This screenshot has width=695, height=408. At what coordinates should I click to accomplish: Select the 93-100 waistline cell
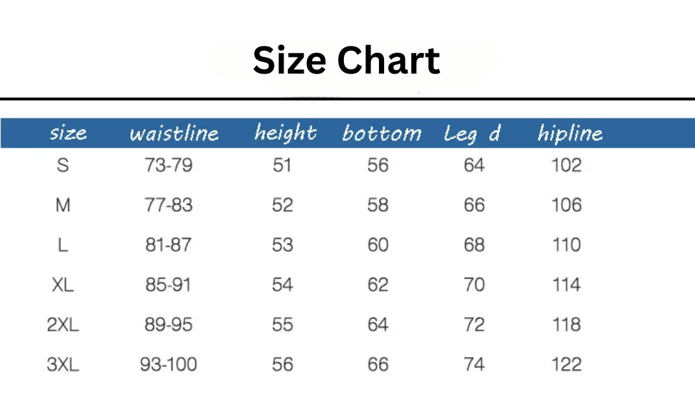click(x=168, y=365)
